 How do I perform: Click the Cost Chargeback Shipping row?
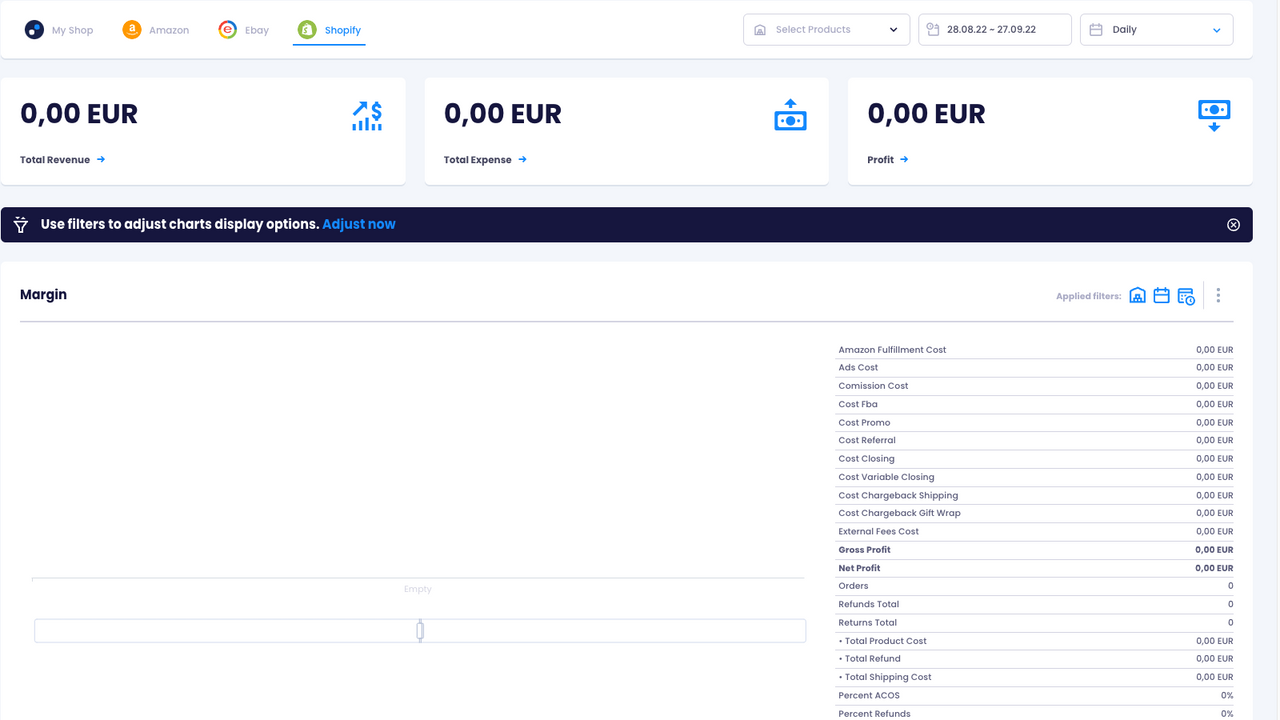tap(1034, 495)
